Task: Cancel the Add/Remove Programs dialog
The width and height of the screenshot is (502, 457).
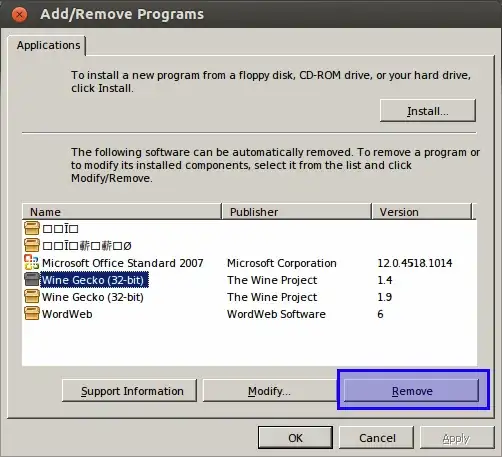Action: 377,437
